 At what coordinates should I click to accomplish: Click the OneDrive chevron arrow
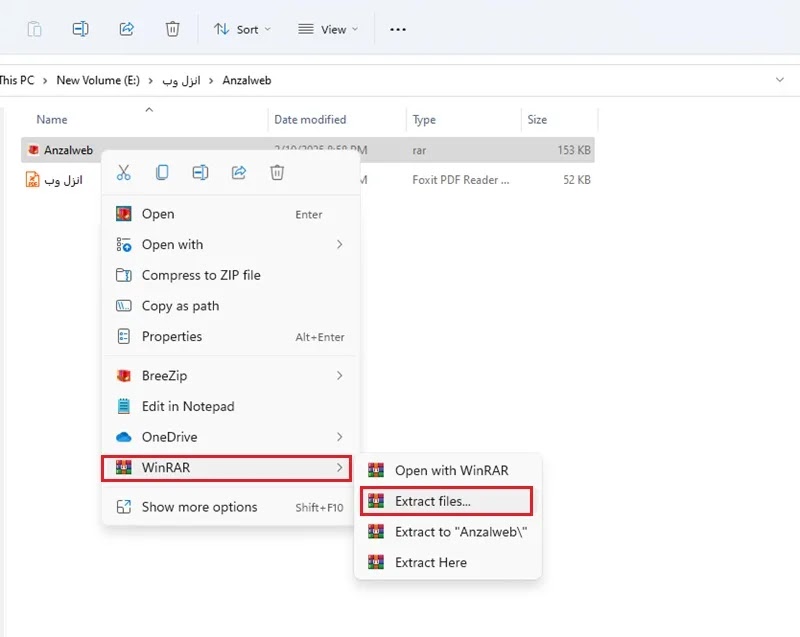(340, 437)
